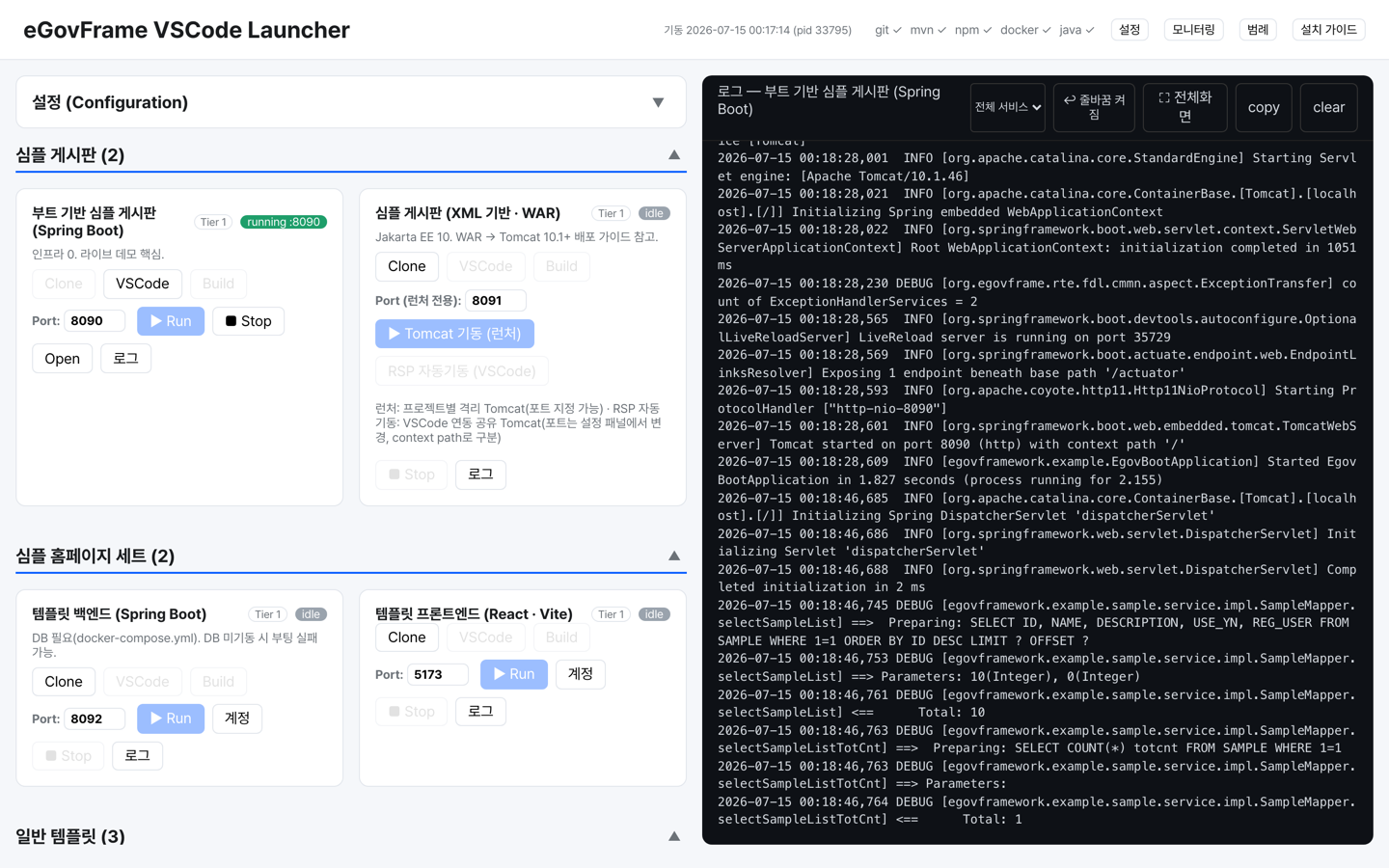
Task: Click Tier 1 badge on 부트 기반 심플 게시판
Action: pos(213,222)
